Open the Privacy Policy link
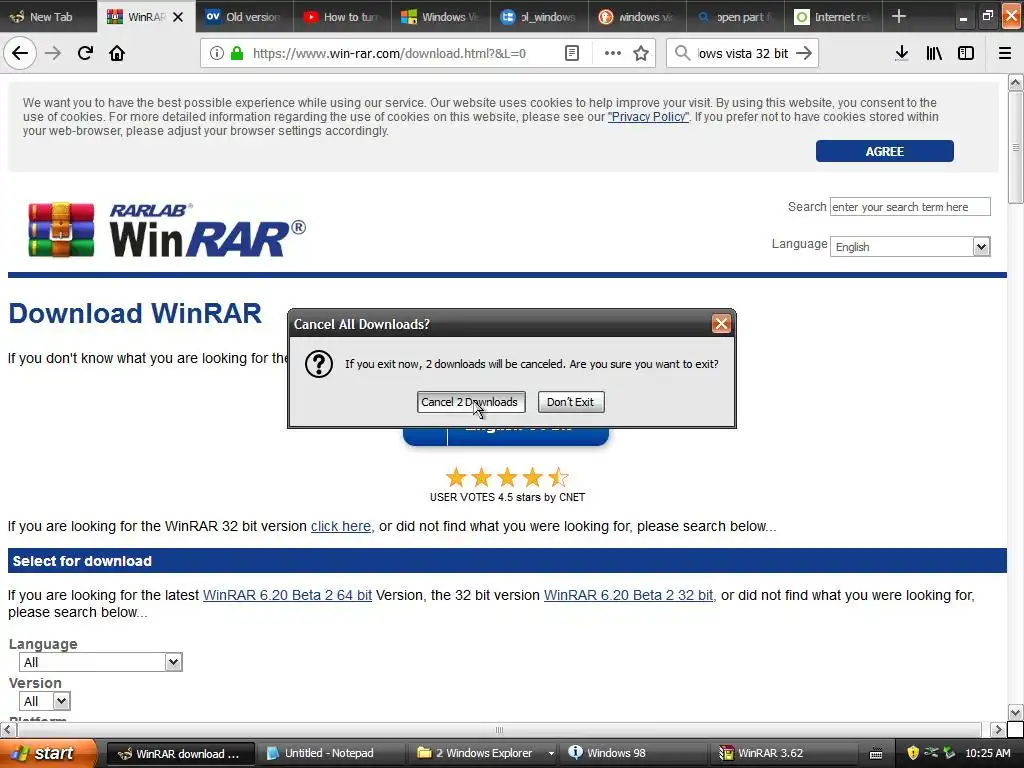This screenshot has height=768, width=1024. coord(648,117)
